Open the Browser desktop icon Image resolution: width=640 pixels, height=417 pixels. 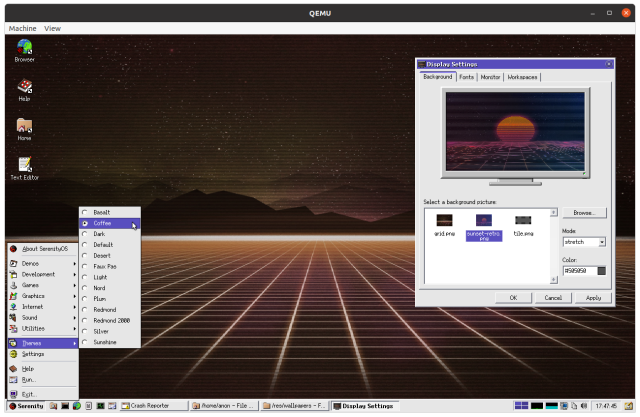[x=24, y=47]
